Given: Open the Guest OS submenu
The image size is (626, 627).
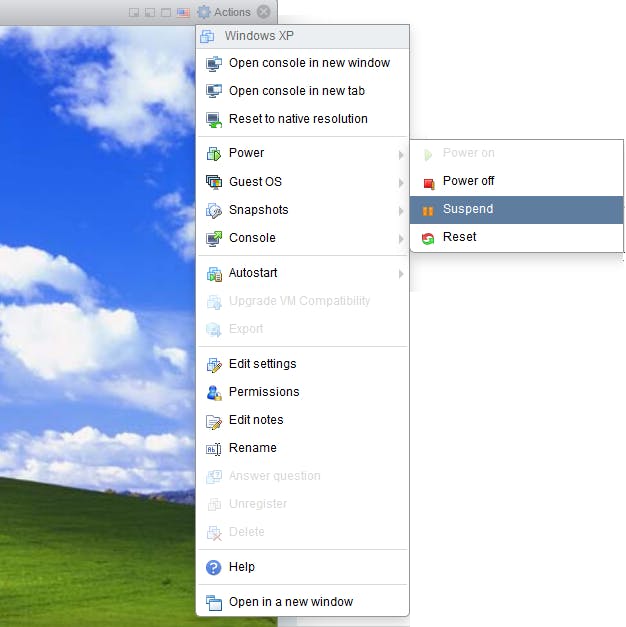Looking at the screenshot, I should click(x=302, y=182).
